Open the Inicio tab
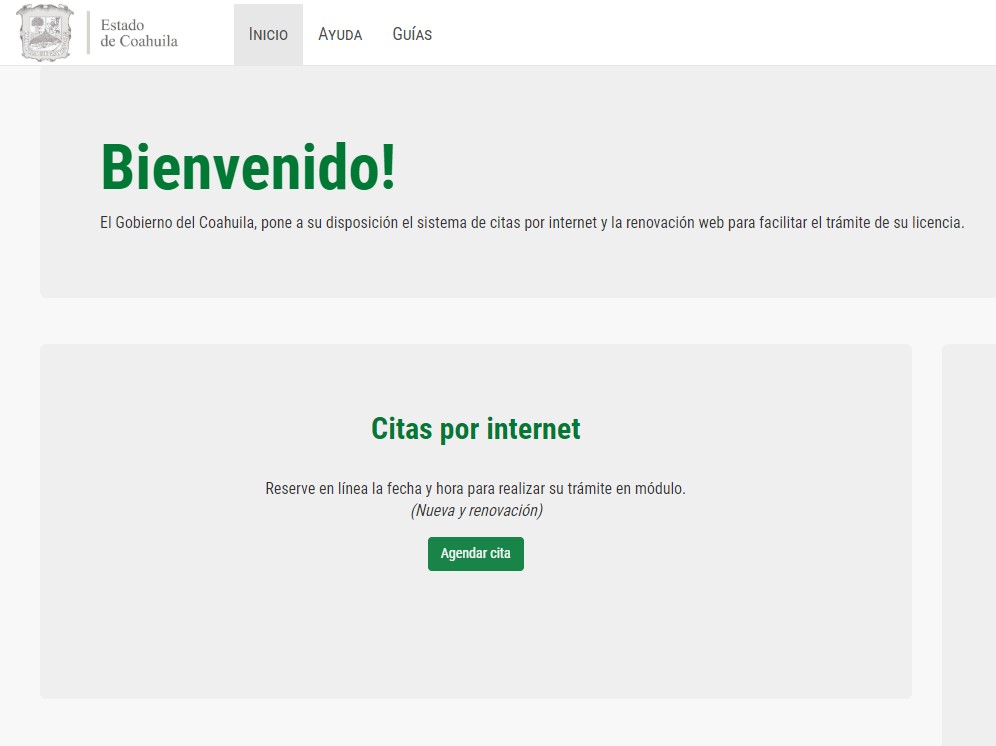Image resolution: width=996 pixels, height=746 pixels. click(268, 34)
